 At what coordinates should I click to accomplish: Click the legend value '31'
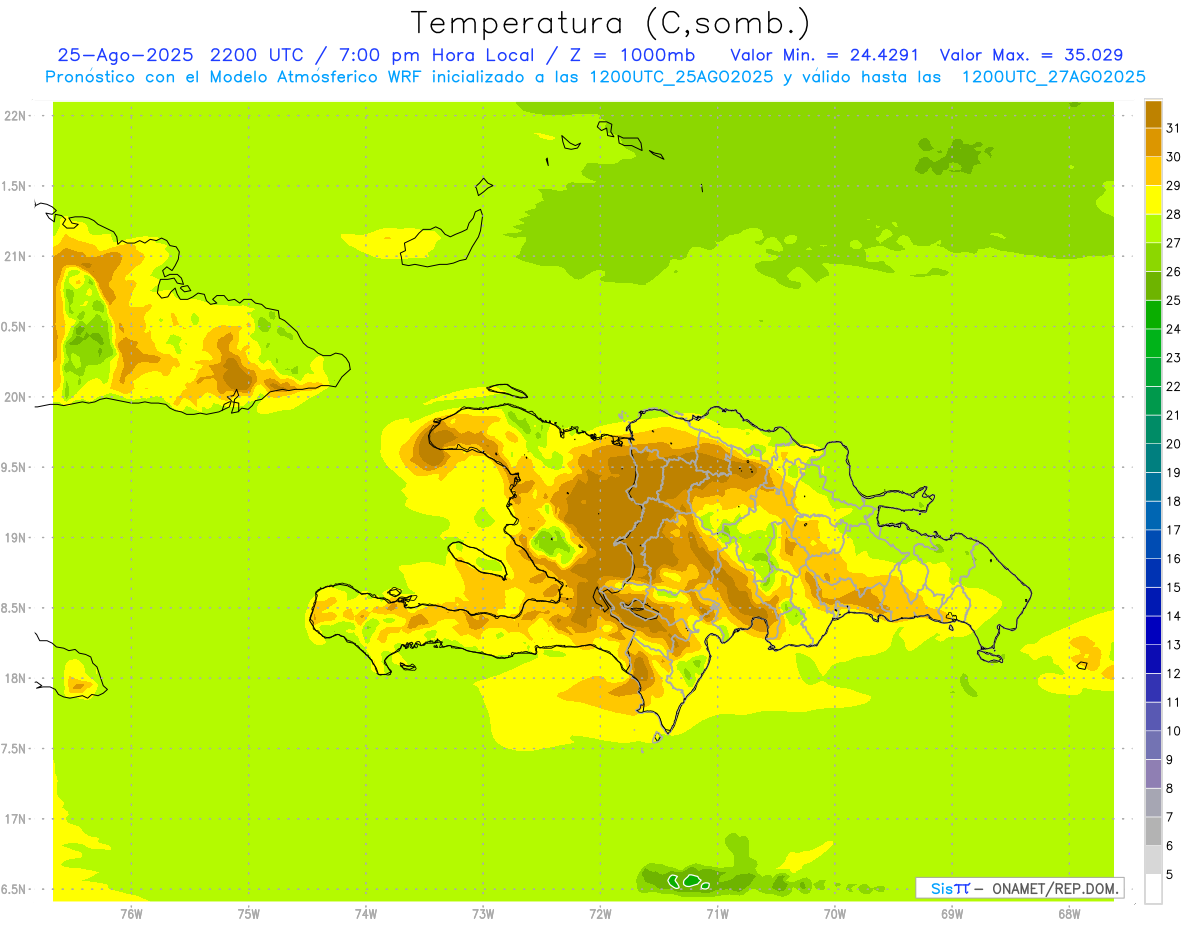point(1174,128)
